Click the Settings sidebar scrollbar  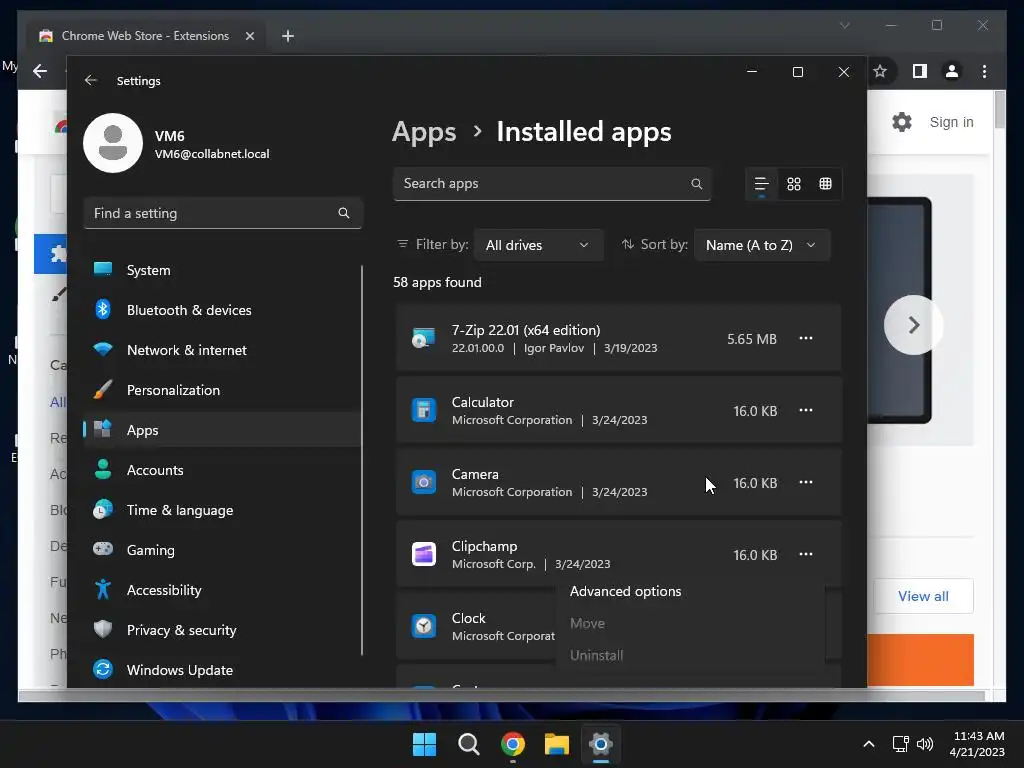coord(362,460)
